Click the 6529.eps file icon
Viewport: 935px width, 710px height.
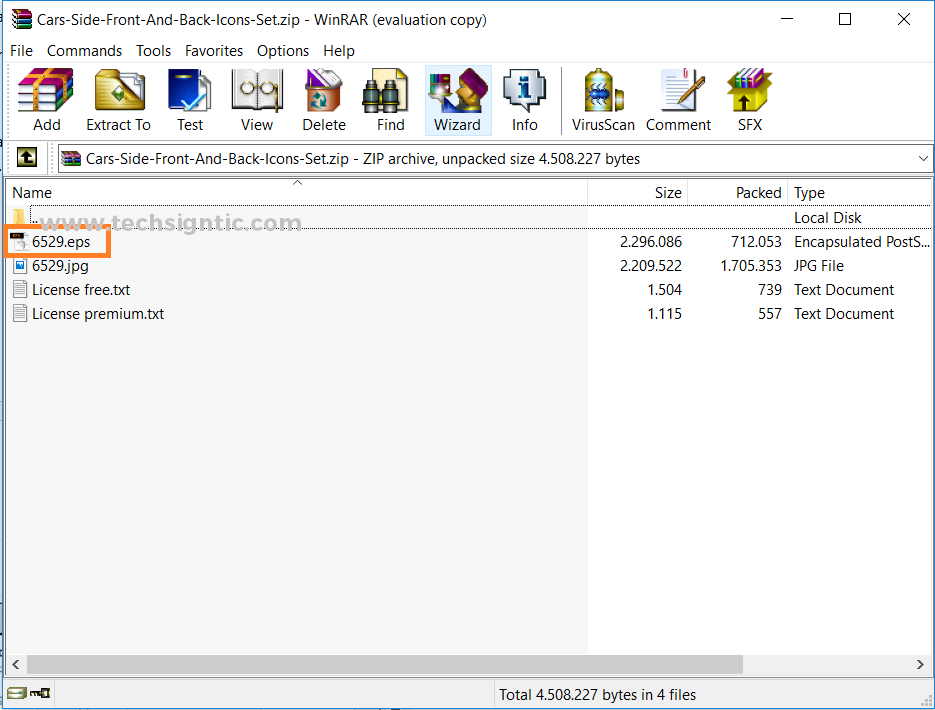point(20,242)
